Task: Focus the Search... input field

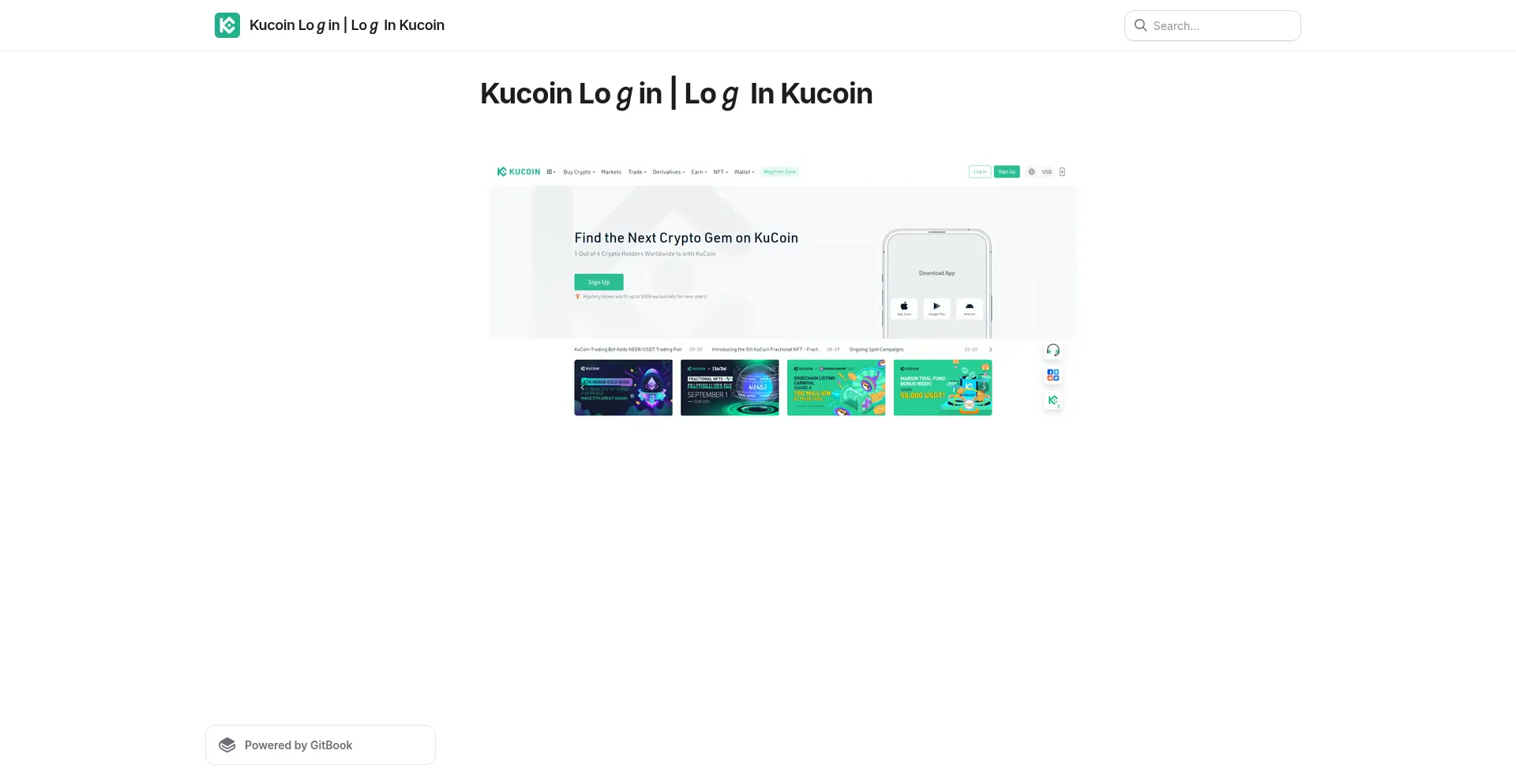Action: 1212,26
